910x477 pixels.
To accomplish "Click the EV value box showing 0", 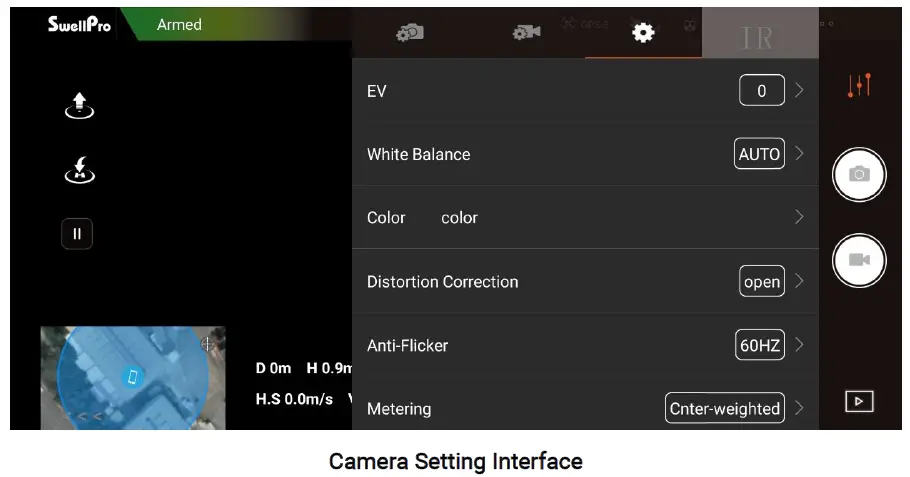I will (761, 91).
